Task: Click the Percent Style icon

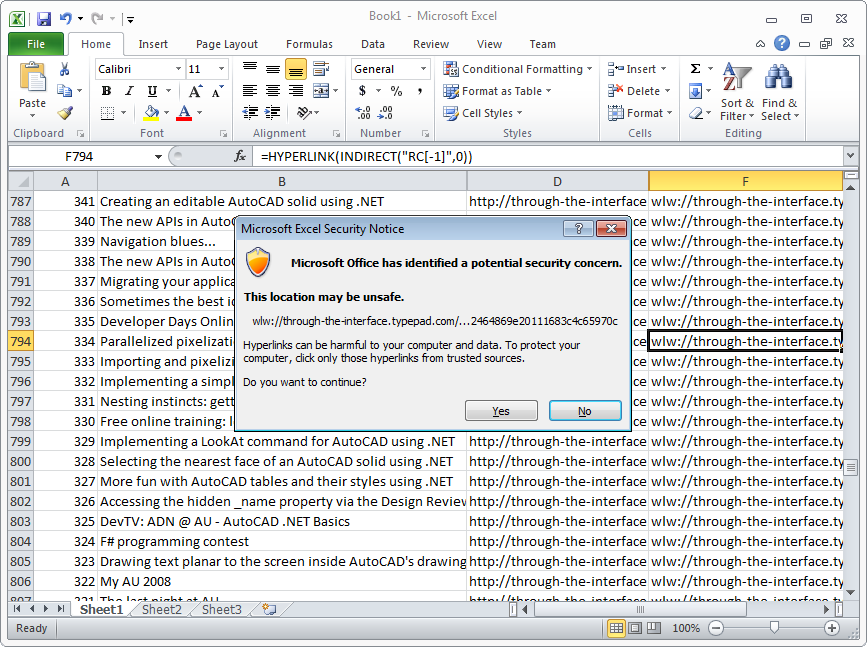Action: (396, 91)
